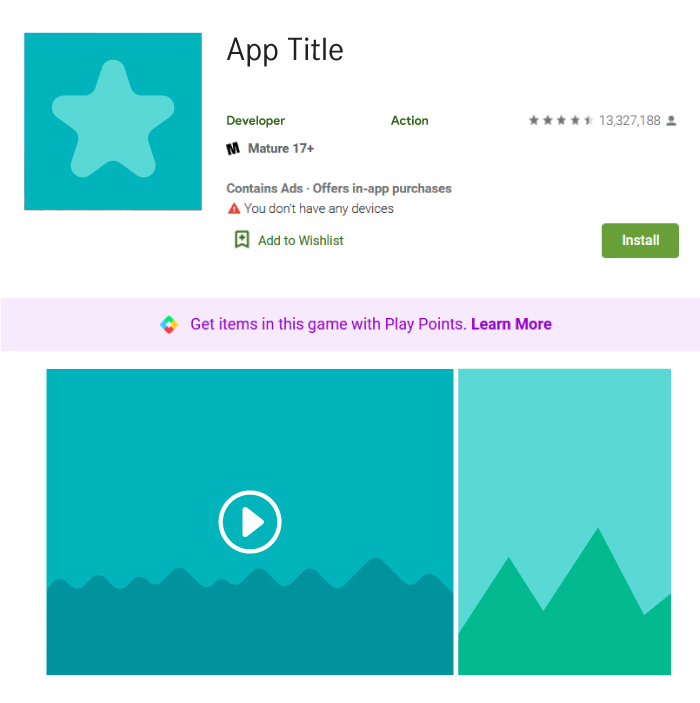
Task: Click the Install button
Action: 640,240
